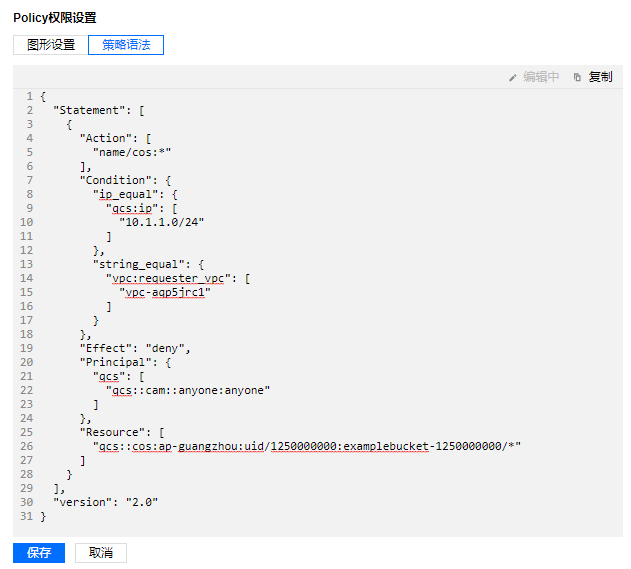Click the 复制 copy button

click(x=600, y=76)
